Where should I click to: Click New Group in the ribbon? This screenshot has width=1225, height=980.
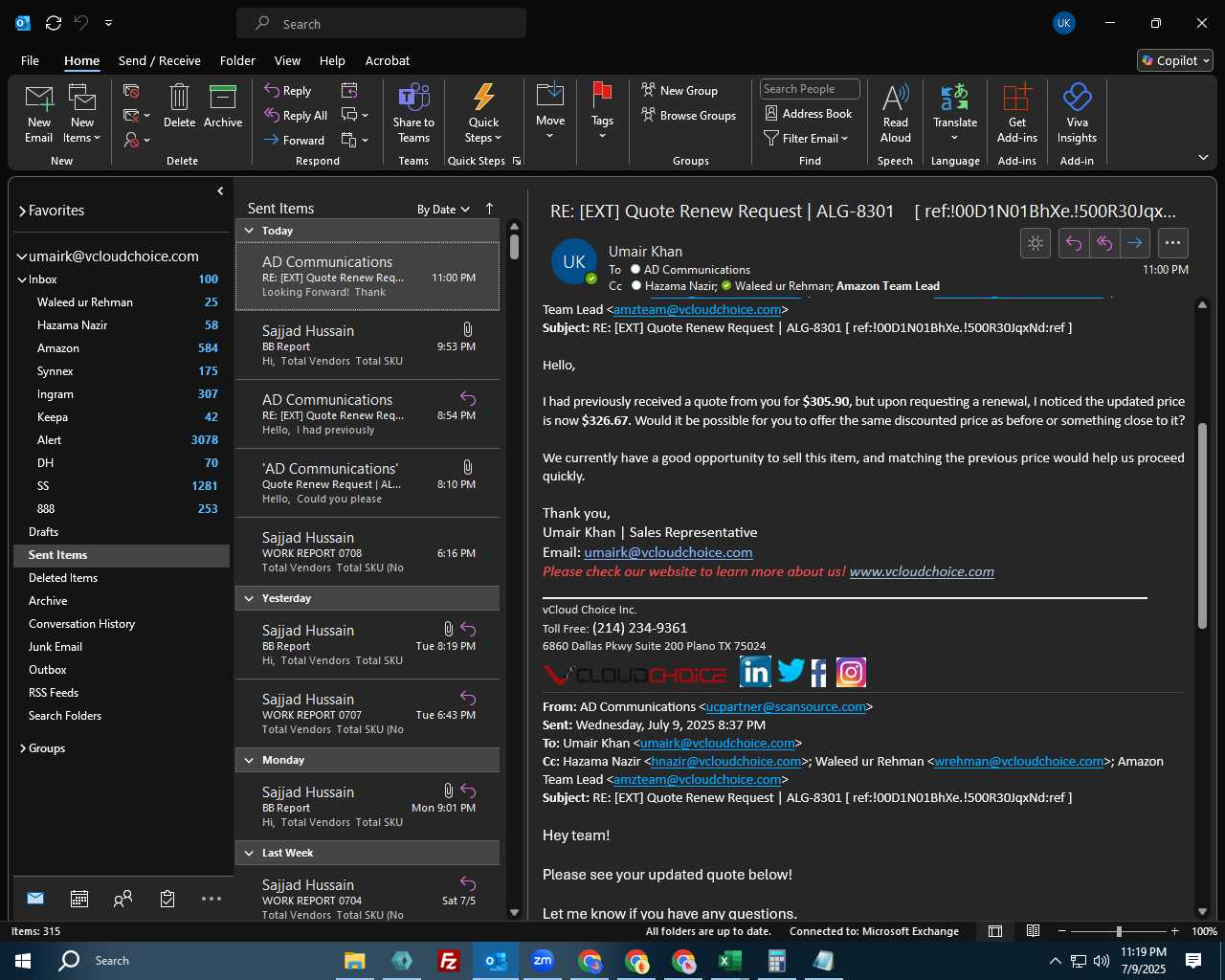click(x=680, y=90)
